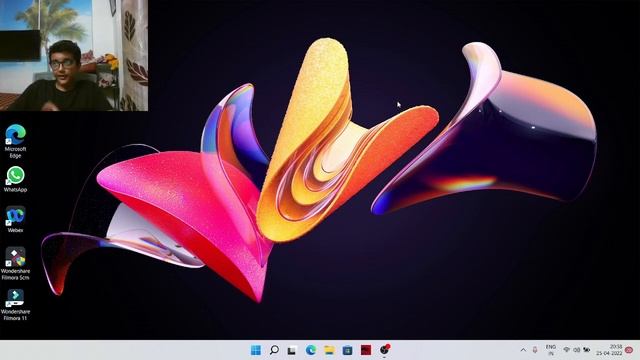The image size is (640, 360).
Task: Switch the ENG IN input language
Action: pyautogui.click(x=551, y=350)
